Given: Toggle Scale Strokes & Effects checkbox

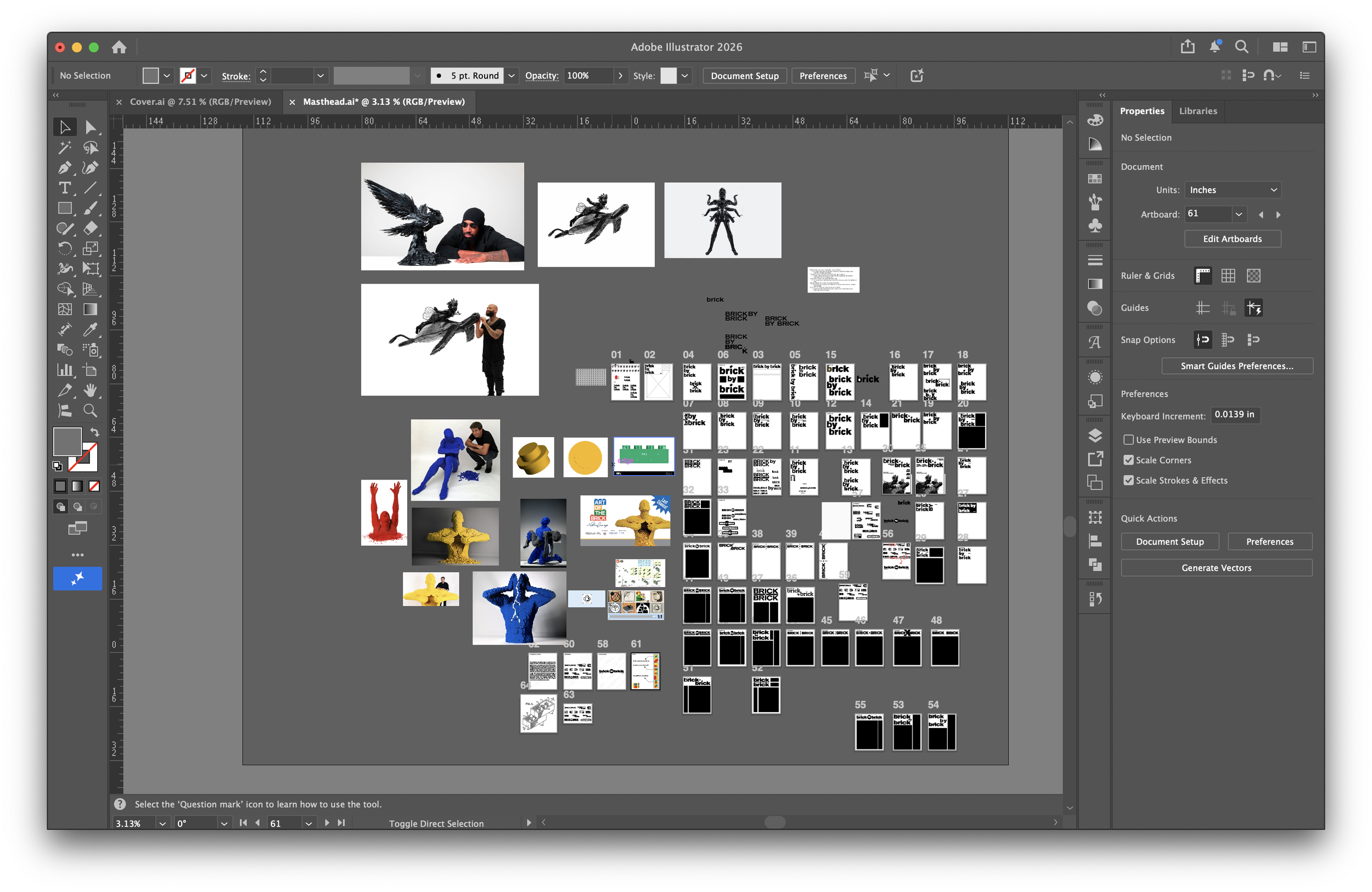Looking at the screenshot, I should (x=1128, y=480).
